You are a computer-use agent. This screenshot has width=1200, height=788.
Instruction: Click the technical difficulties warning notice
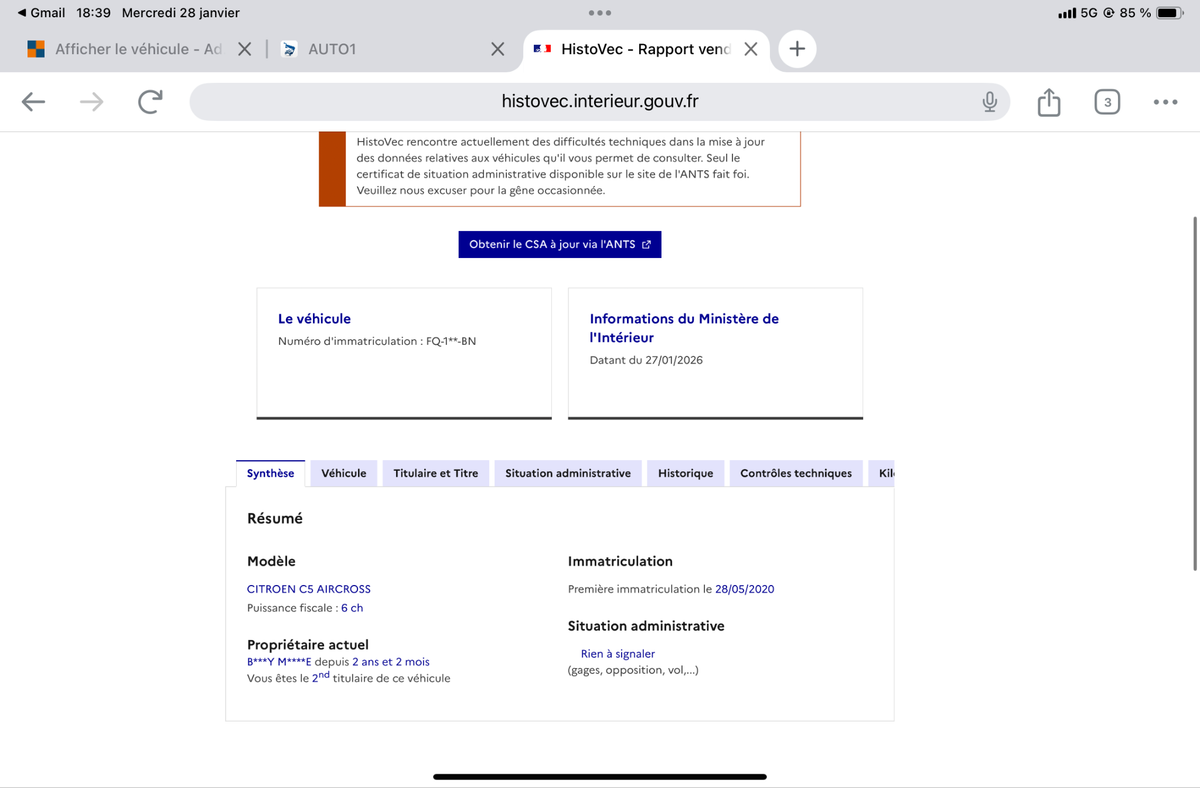[x=560, y=167]
